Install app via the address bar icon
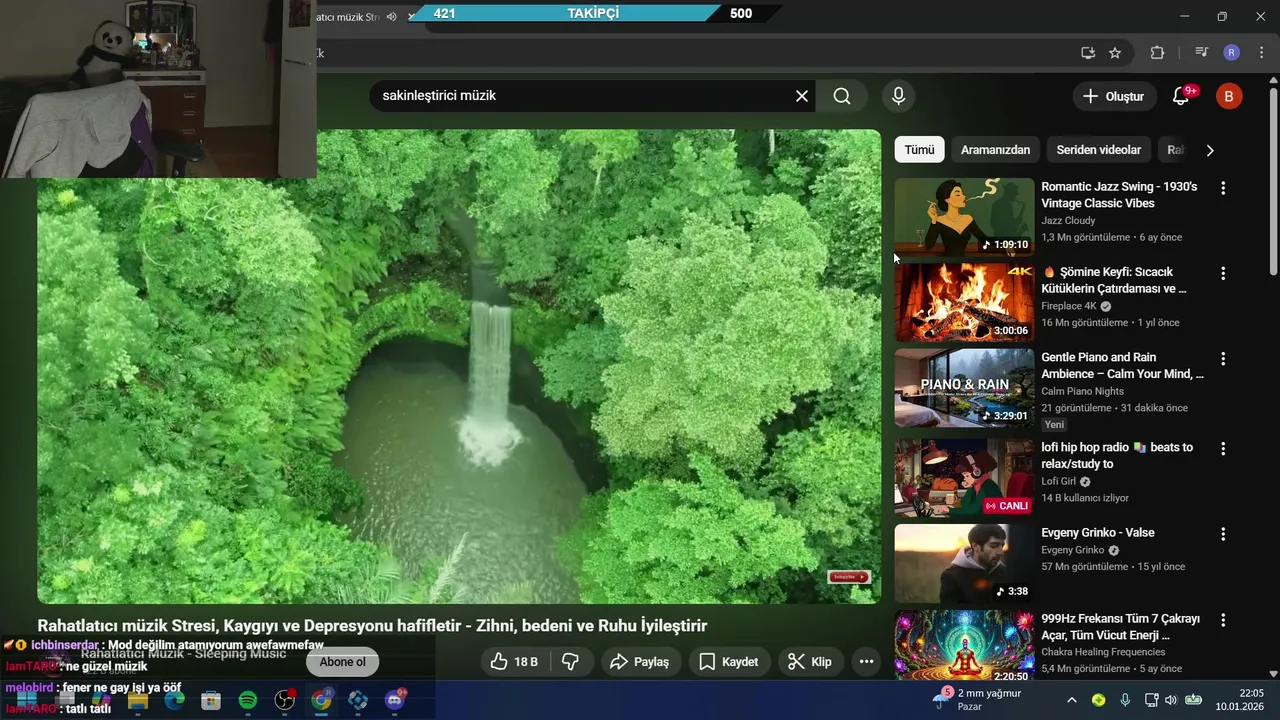 (1088, 53)
